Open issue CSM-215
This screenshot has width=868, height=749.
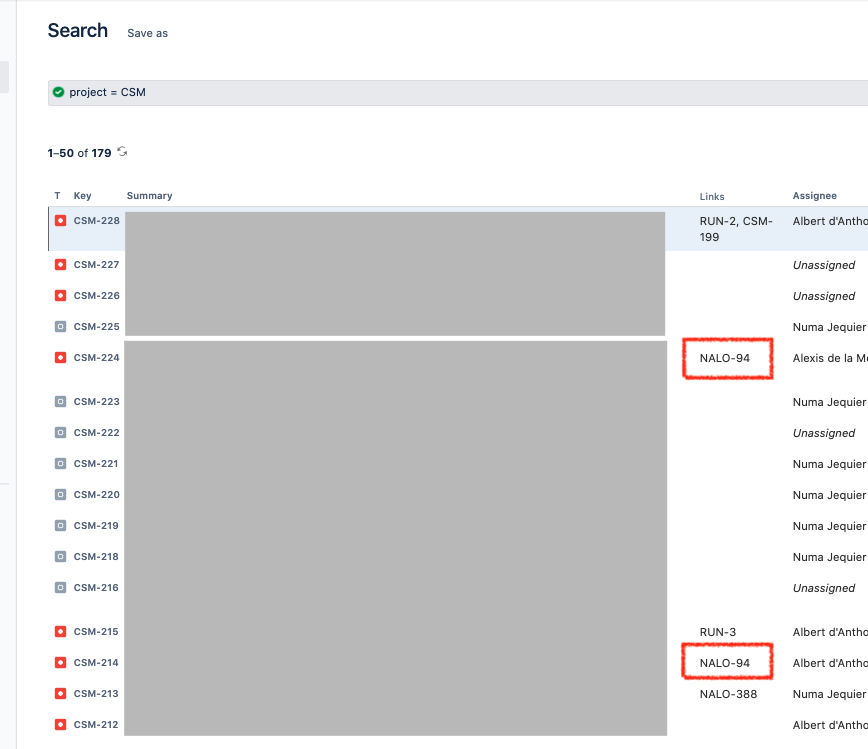(x=96, y=632)
